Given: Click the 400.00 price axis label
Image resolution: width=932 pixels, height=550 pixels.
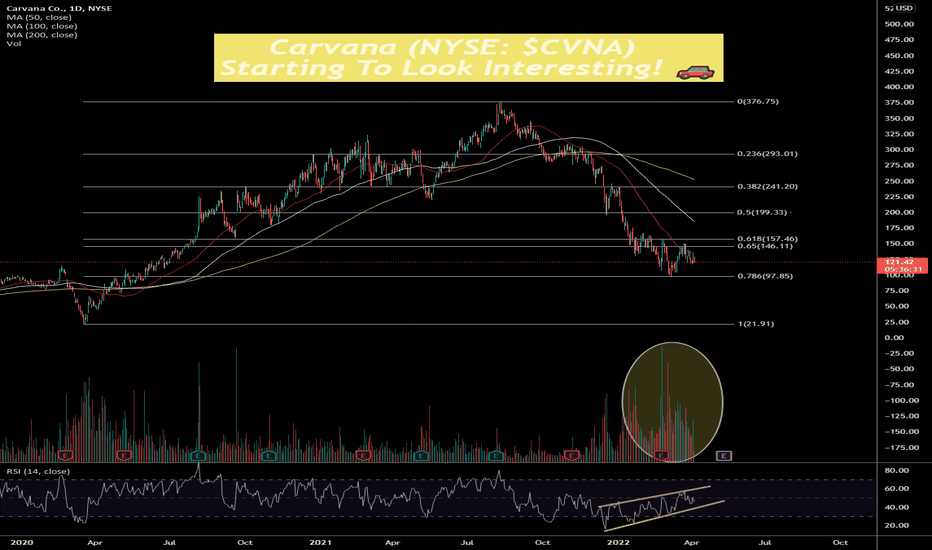Looking at the screenshot, I should (x=899, y=87).
